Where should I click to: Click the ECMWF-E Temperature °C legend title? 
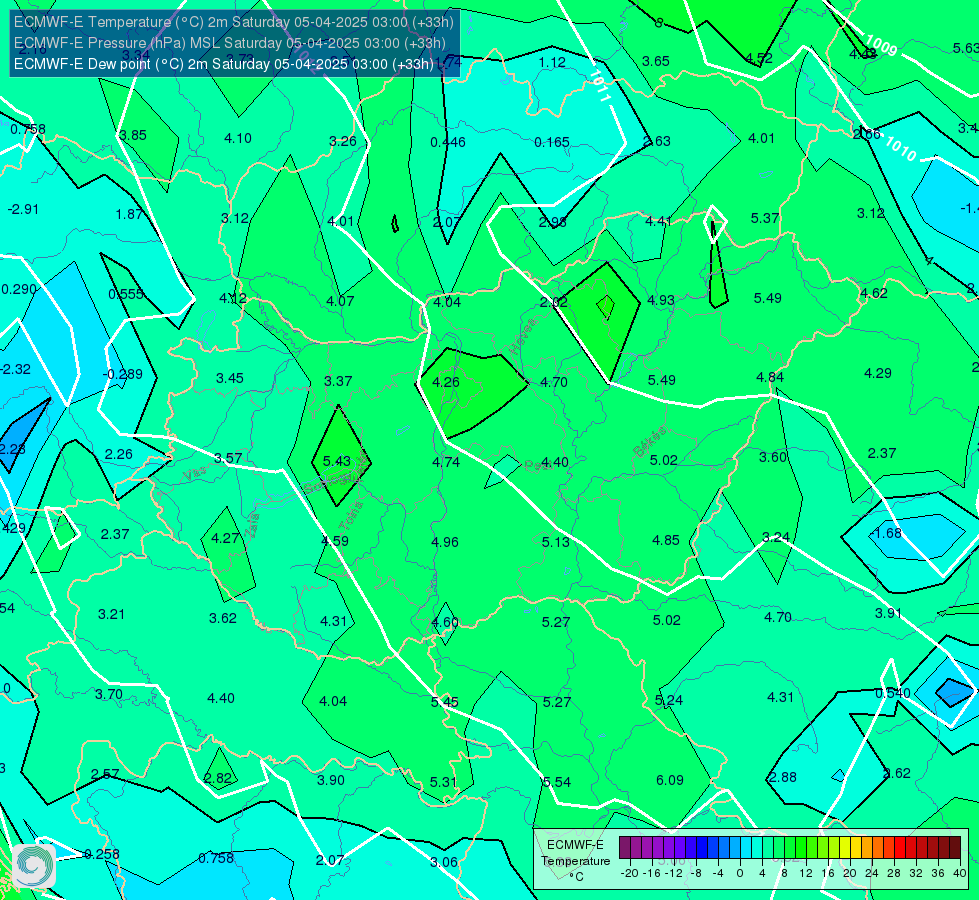[x=575, y=861]
